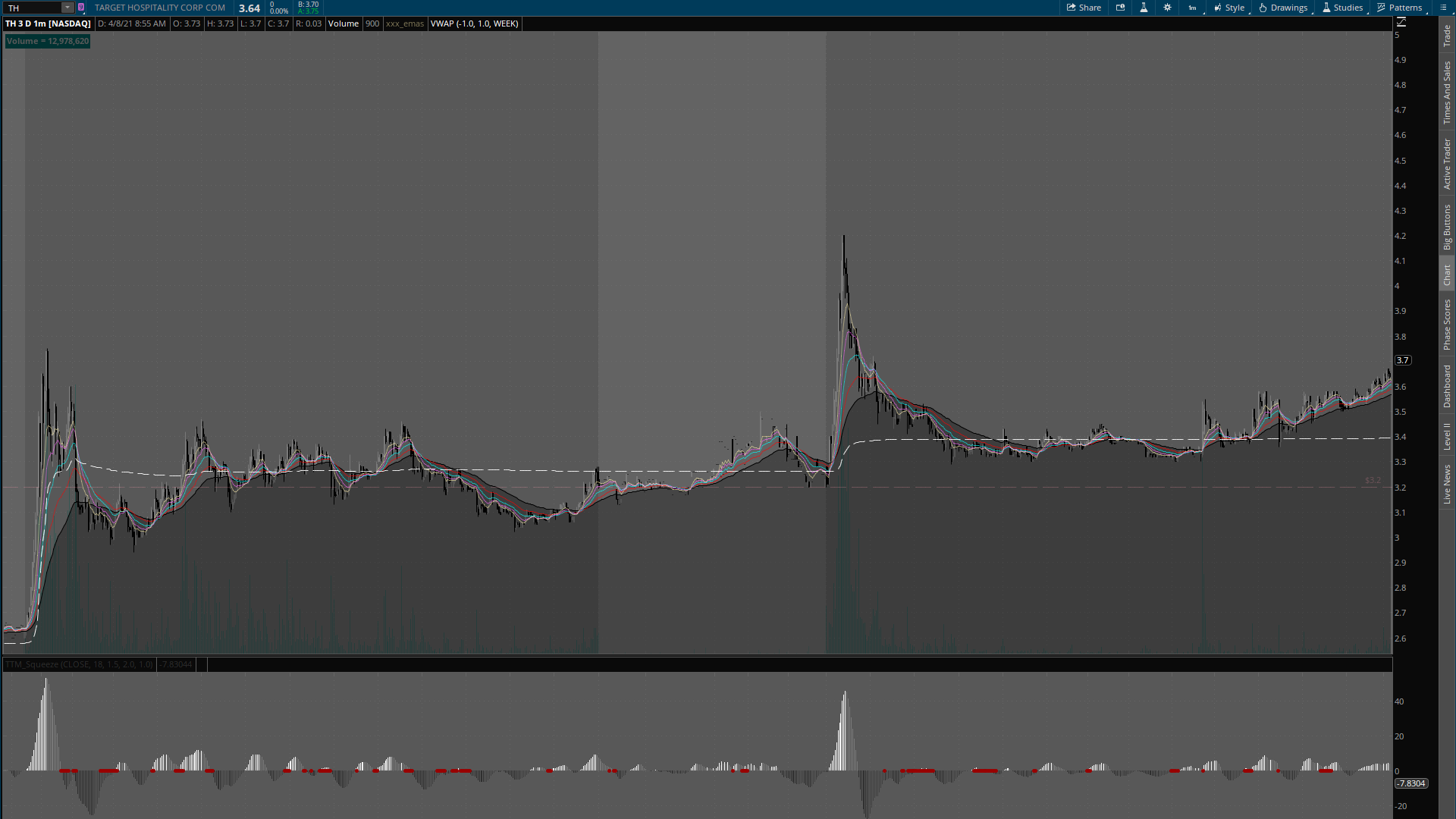Screen dimensions: 1456x819
Task: Click the xxx_emas study label
Action: pyautogui.click(x=404, y=24)
